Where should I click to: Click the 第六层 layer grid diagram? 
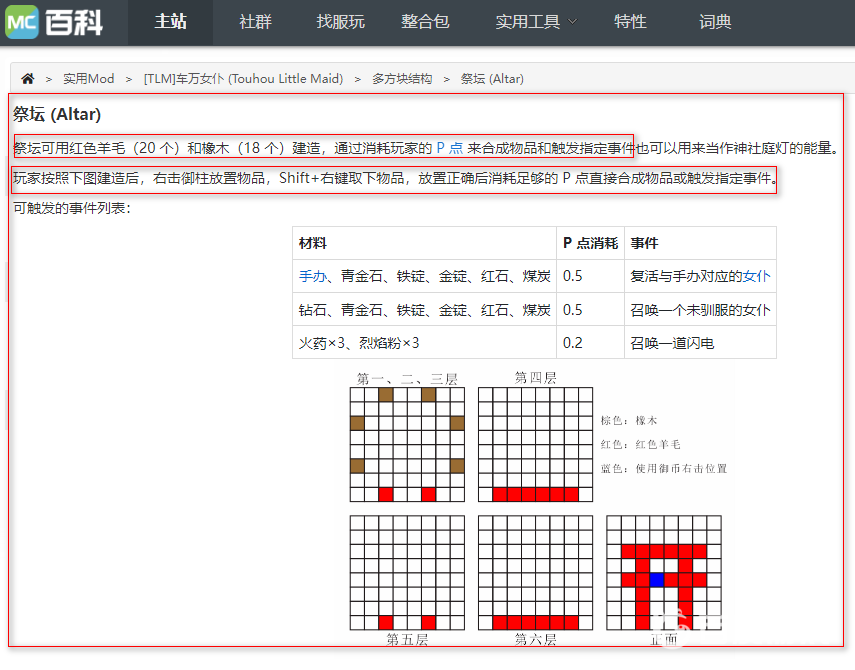535,572
